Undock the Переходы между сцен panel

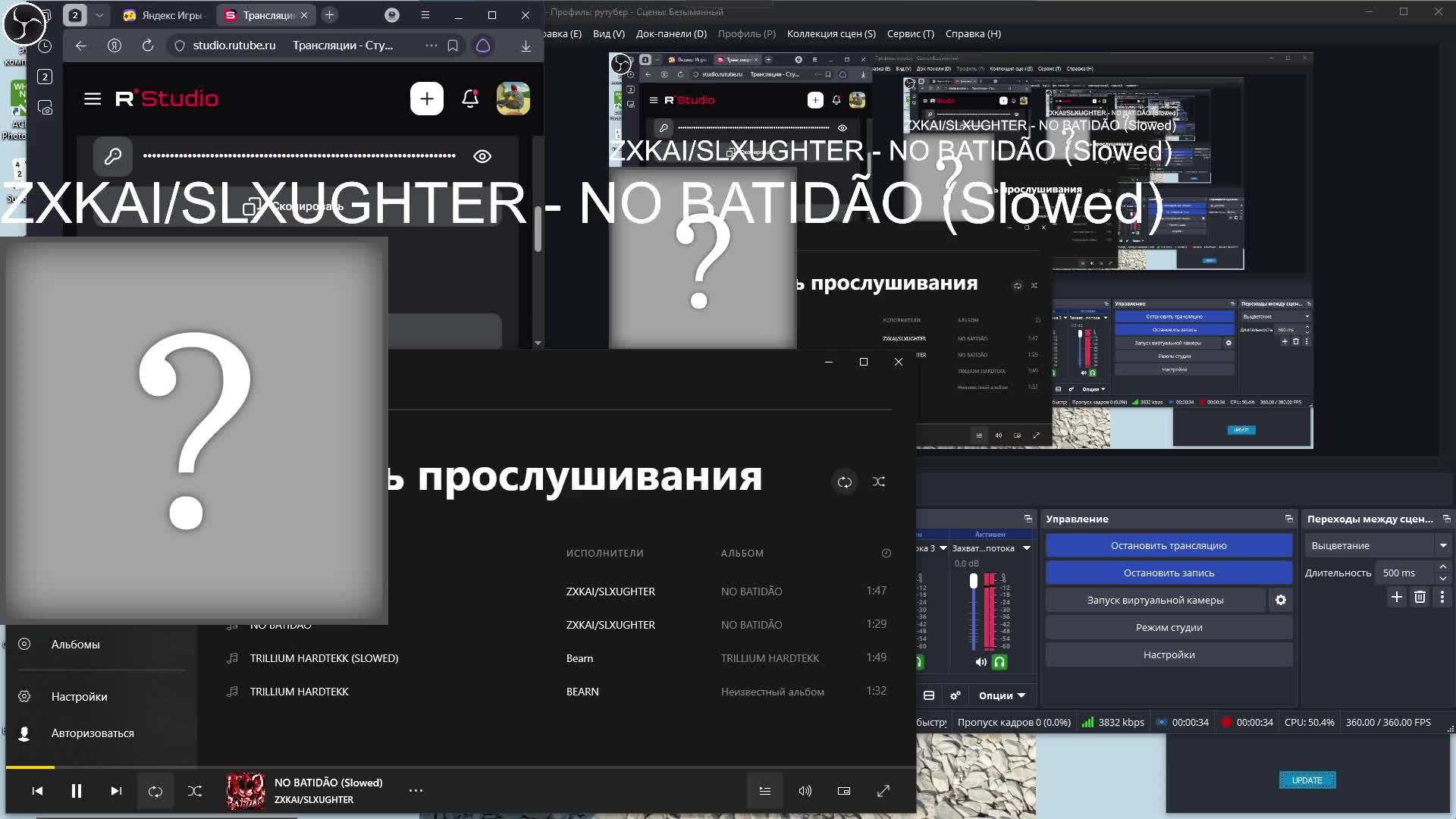(1446, 519)
